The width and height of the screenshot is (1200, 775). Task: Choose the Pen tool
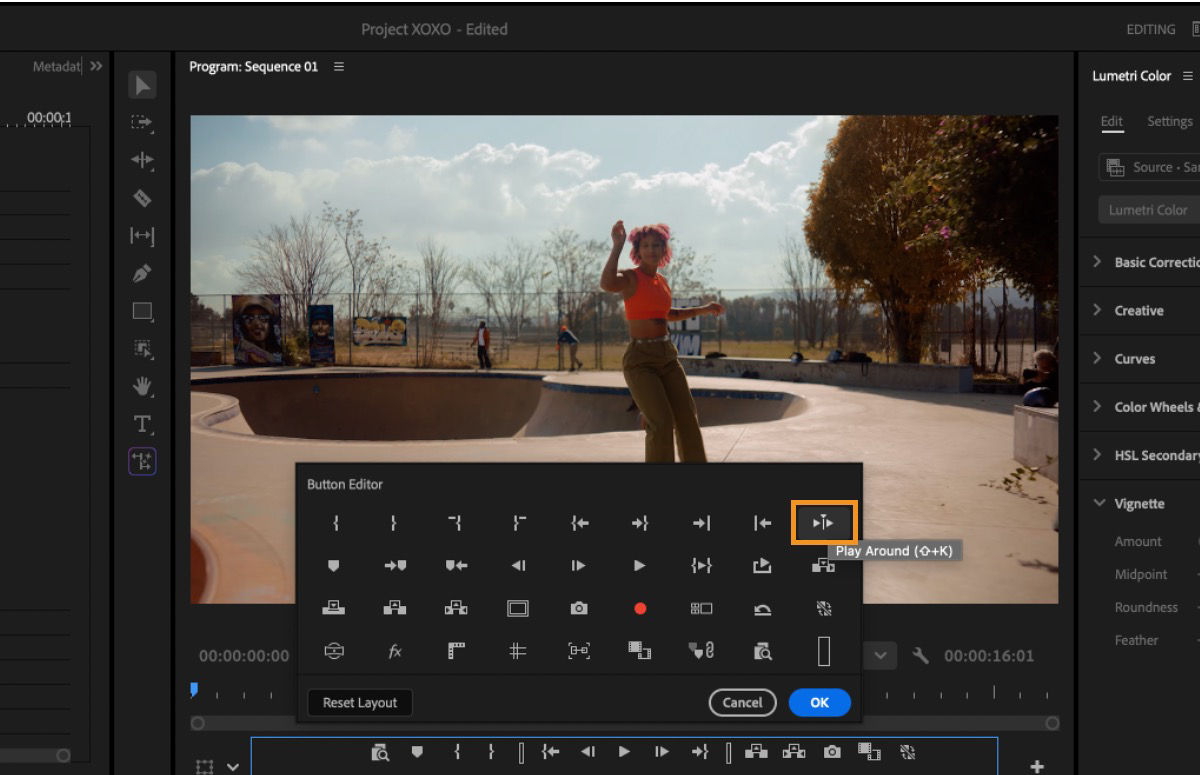[142, 273]
